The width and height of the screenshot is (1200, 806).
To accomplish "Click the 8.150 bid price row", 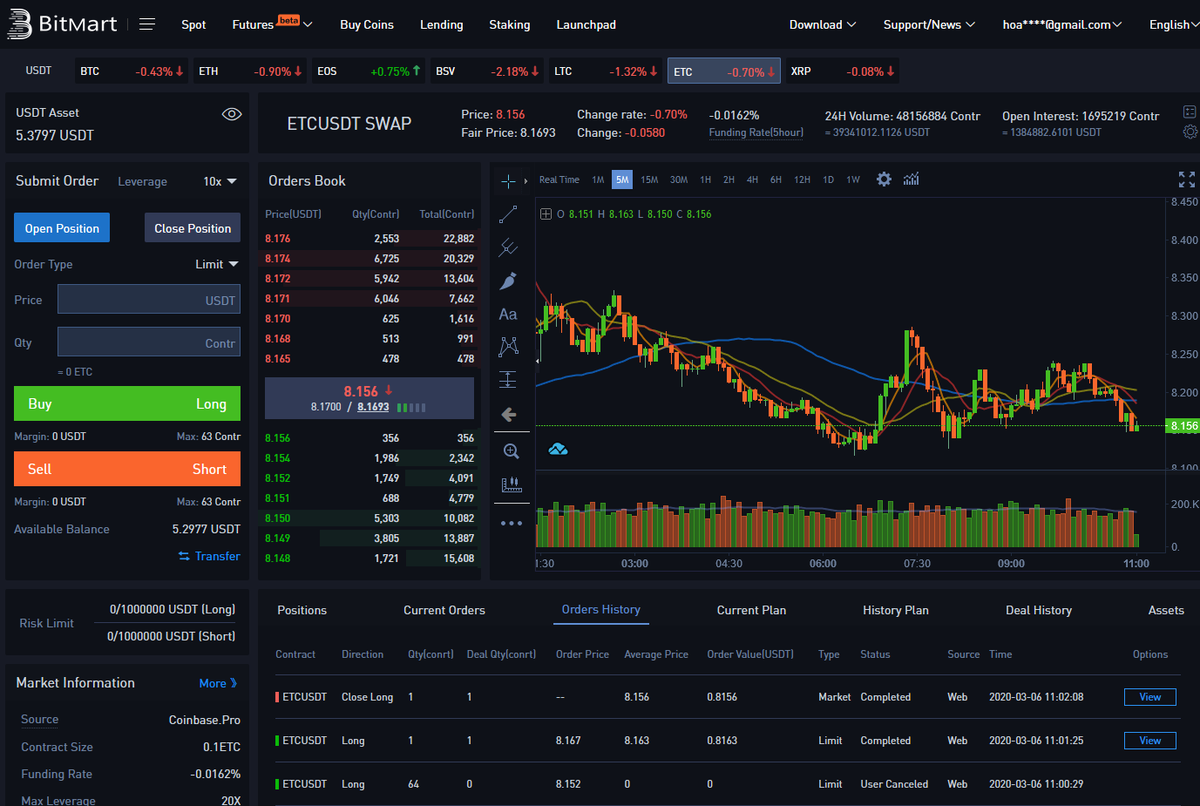I will (x=369, y=518).
